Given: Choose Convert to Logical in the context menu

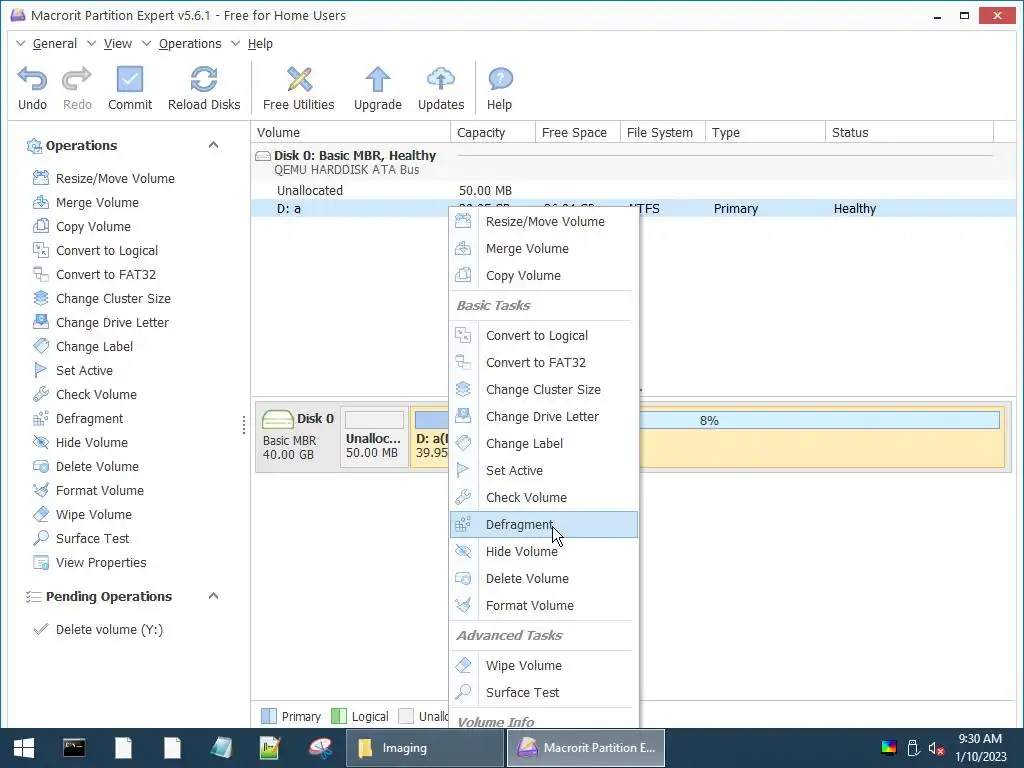Looking at the screenshot, I should tap(543, 336).
